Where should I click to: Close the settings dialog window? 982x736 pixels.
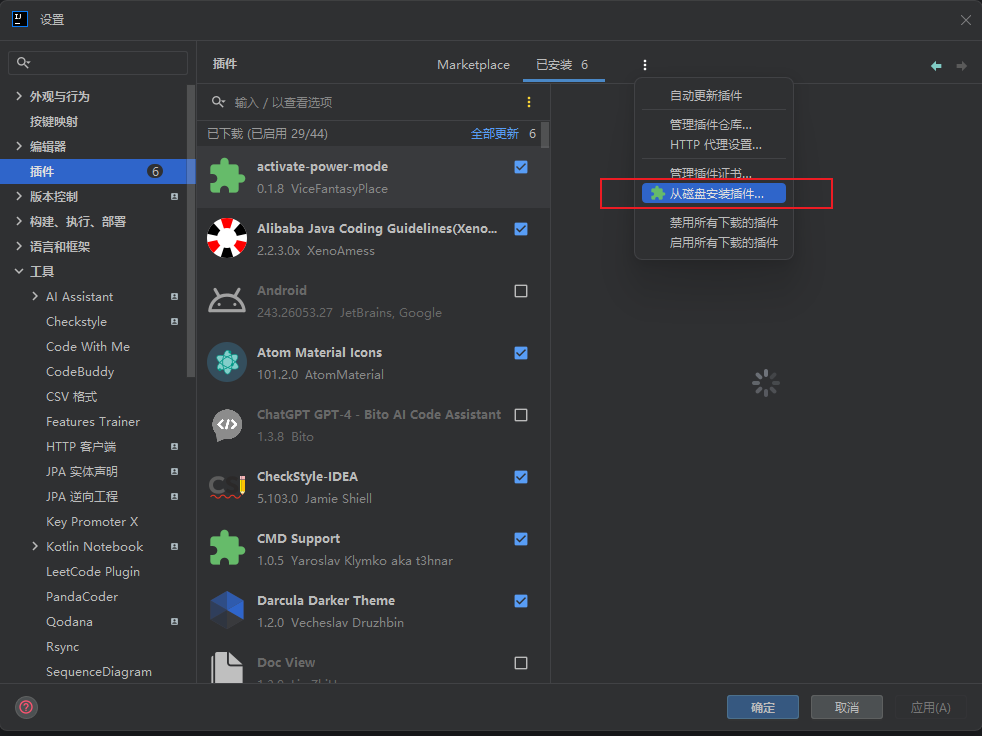click(966, 20)
